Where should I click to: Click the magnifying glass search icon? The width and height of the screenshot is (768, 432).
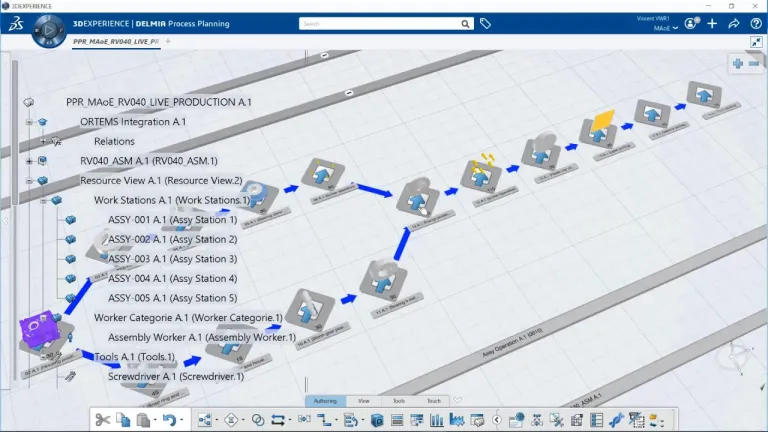[x=465, y=24]
